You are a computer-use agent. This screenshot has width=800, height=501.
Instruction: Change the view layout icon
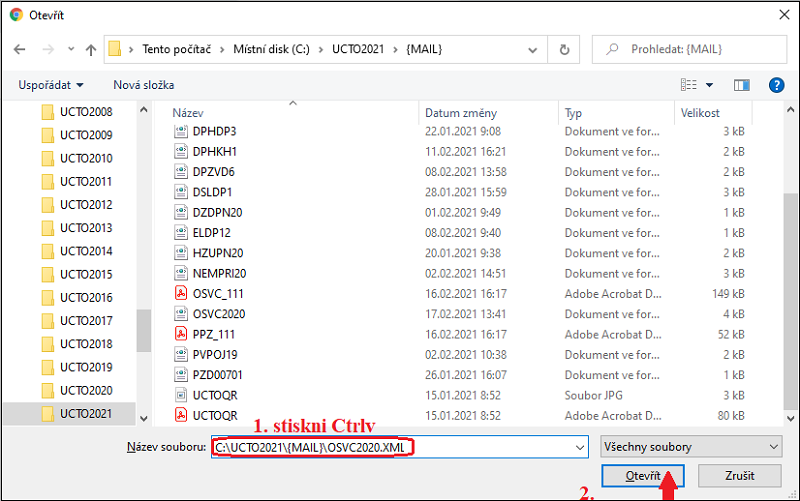688,85
